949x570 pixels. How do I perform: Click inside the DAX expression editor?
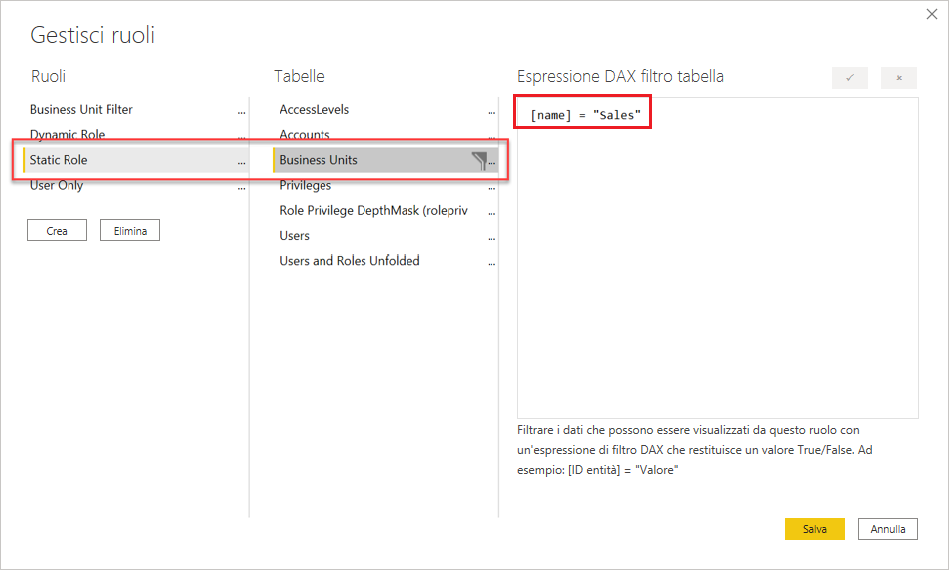coord(717,270)
